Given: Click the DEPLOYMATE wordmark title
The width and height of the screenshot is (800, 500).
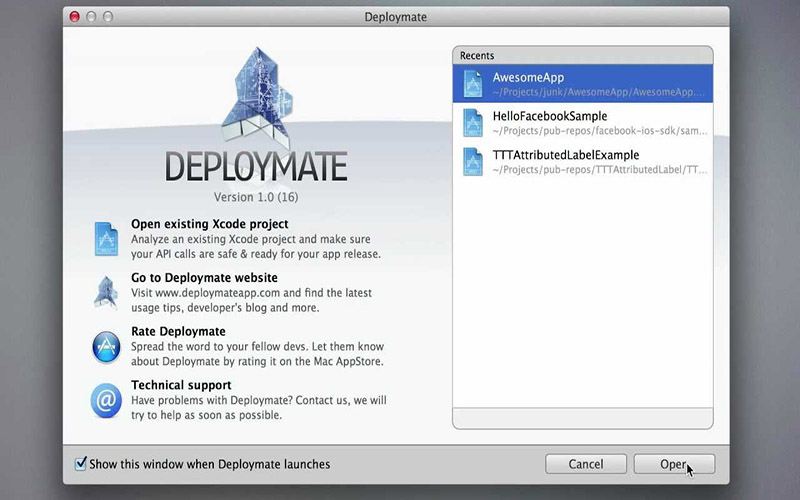Looking at the screenshot, I should pyautogui.click(x=256, y=166).
